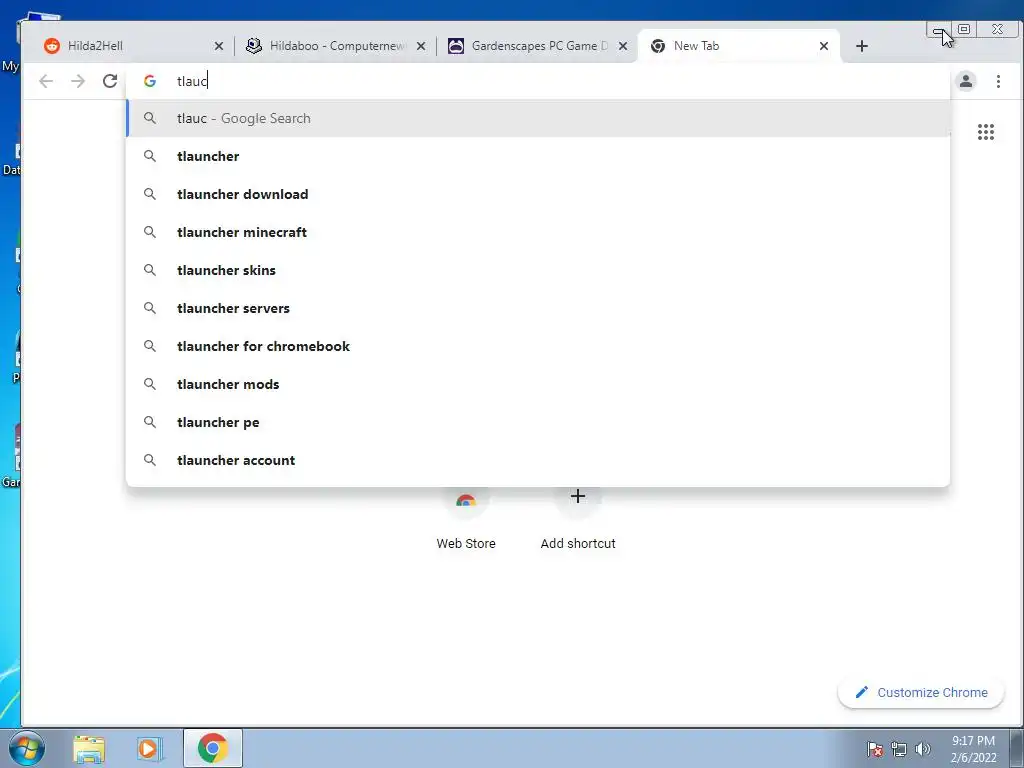Click the taskbar clock showing 9:17 PM

point(973,749)
